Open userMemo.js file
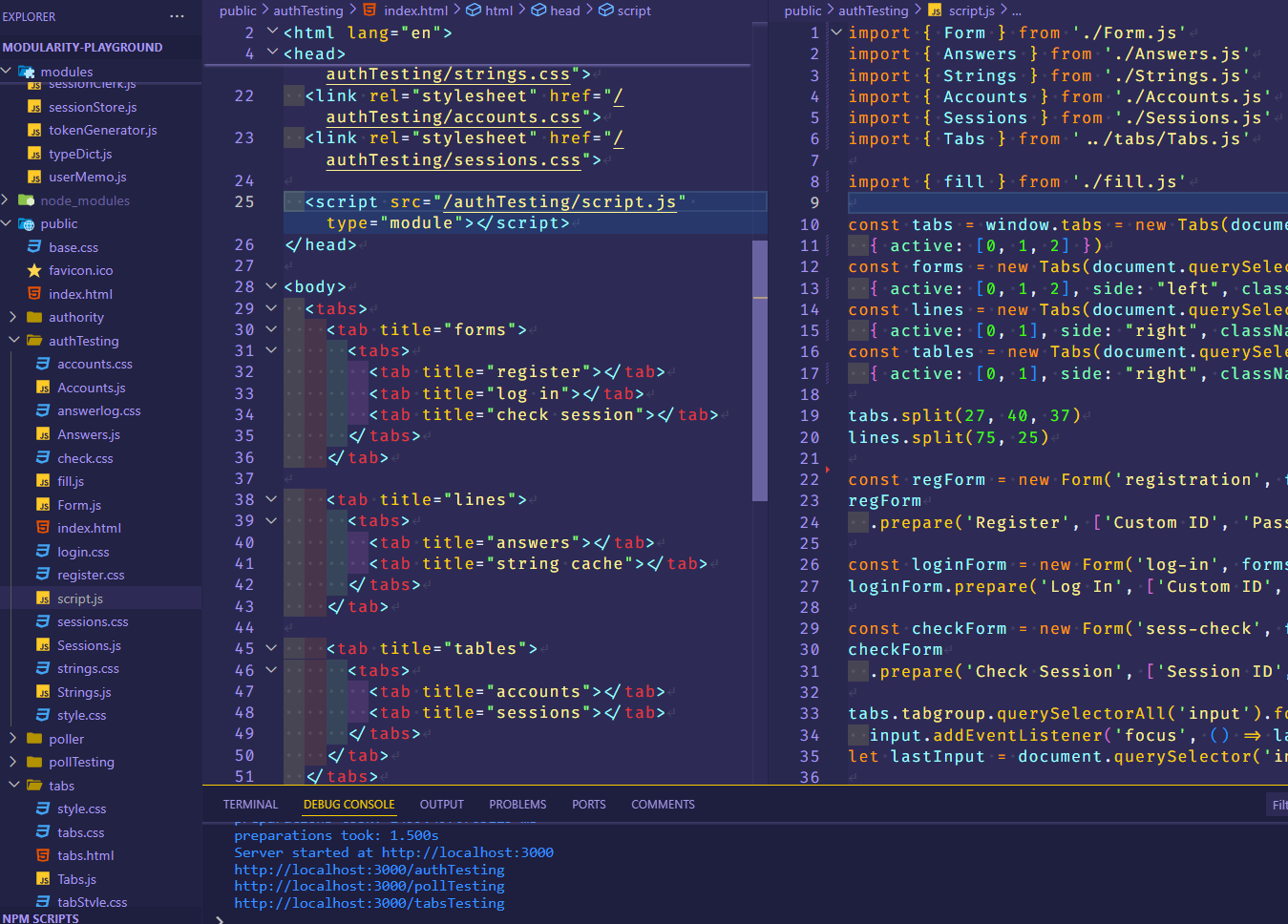The height and width of the screenshot is (924, 1288). [x=88, y=177]
